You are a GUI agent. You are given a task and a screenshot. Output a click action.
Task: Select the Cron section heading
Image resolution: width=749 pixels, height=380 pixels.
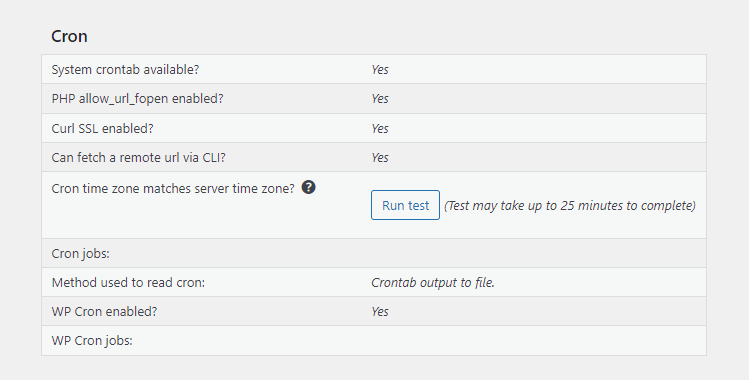tap(69, 36)
